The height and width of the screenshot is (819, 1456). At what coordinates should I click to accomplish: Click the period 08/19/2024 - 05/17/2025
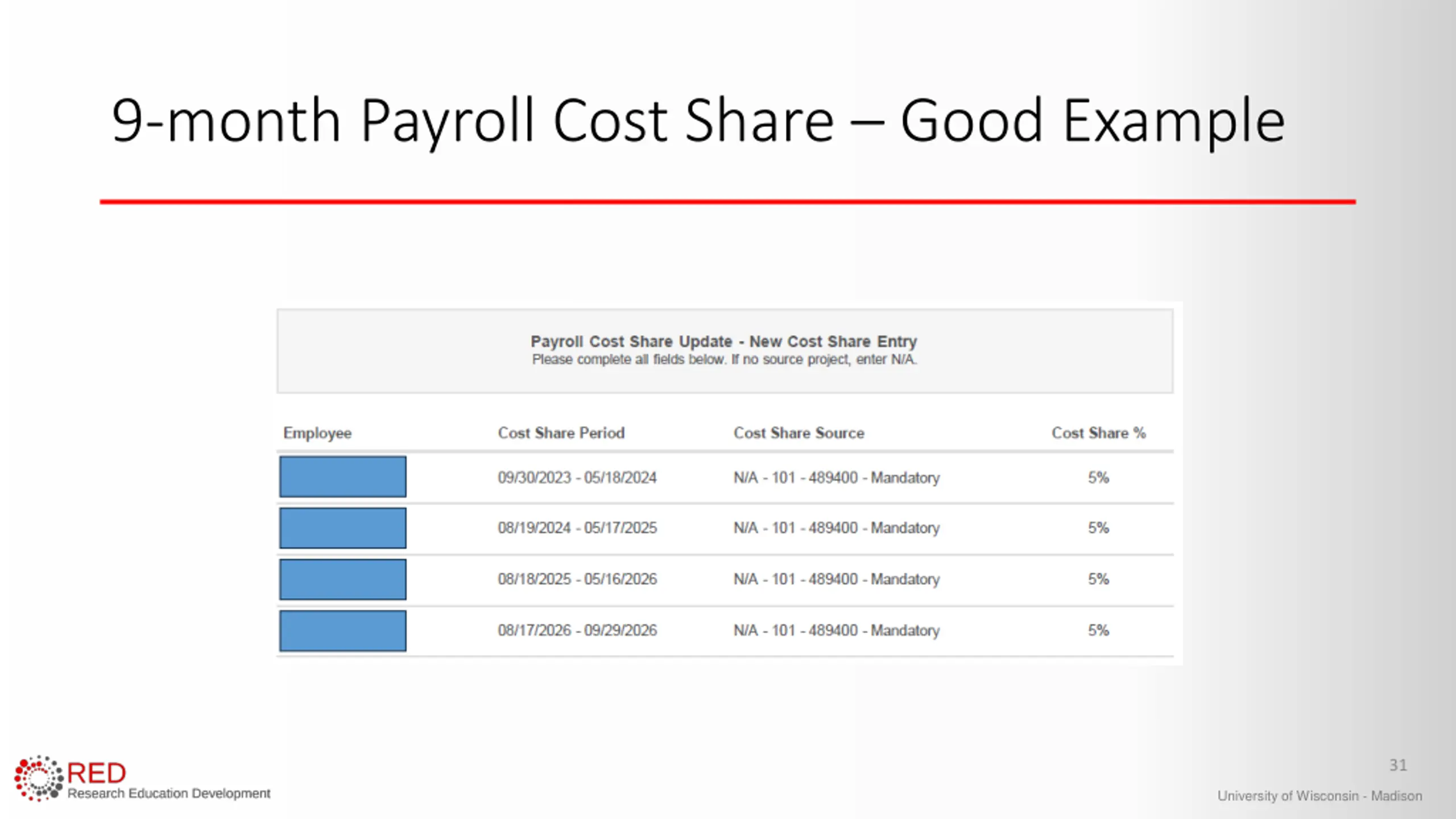577,528
